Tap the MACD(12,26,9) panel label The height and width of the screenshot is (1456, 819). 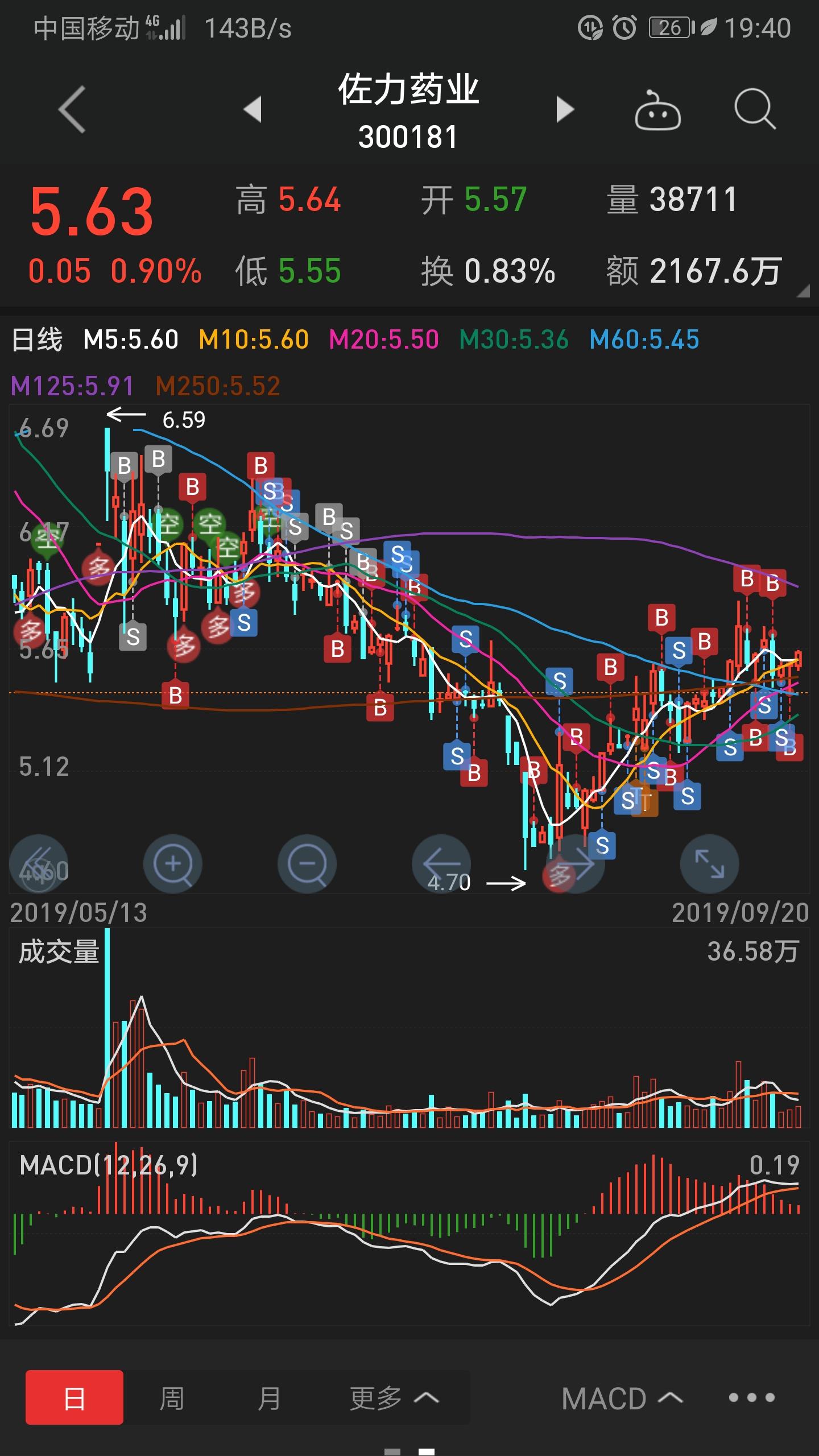(x=109, y=1165)
